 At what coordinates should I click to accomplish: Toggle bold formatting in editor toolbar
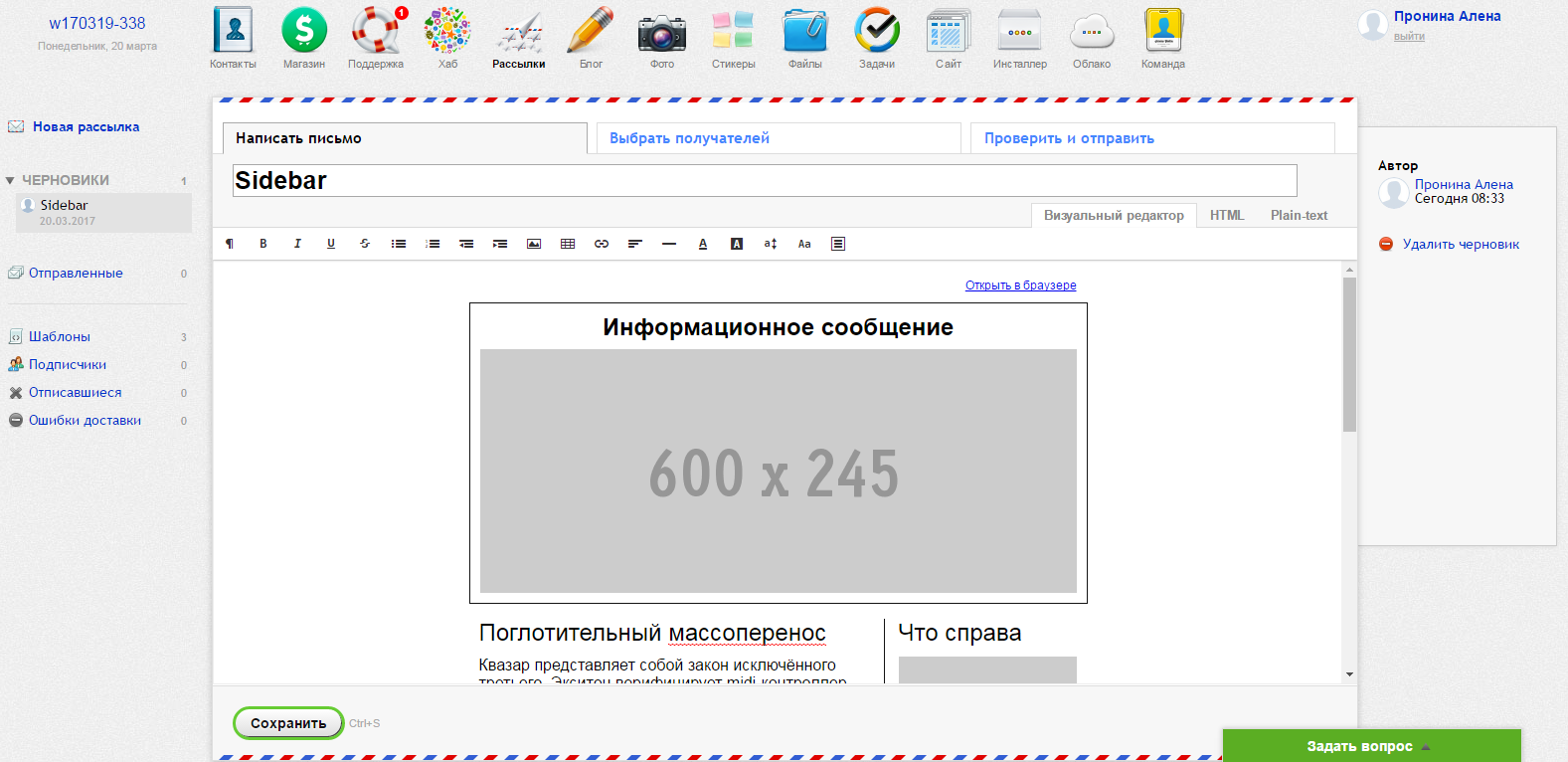[263, 244]
